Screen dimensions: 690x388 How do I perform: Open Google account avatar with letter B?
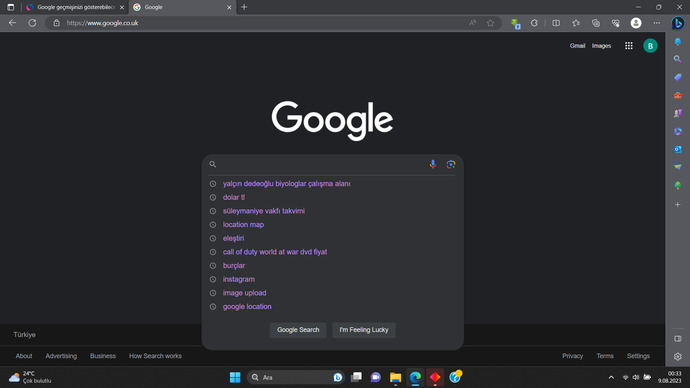650,46
